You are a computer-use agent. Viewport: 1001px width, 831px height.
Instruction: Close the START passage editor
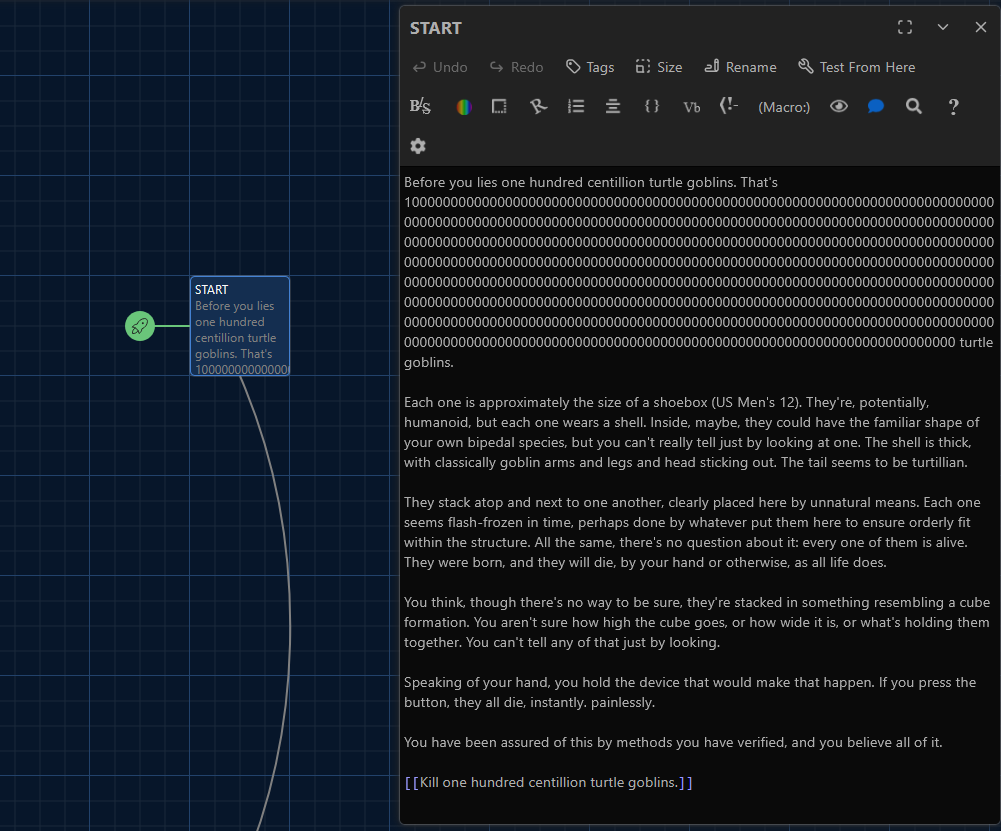[x=981, y=27]
